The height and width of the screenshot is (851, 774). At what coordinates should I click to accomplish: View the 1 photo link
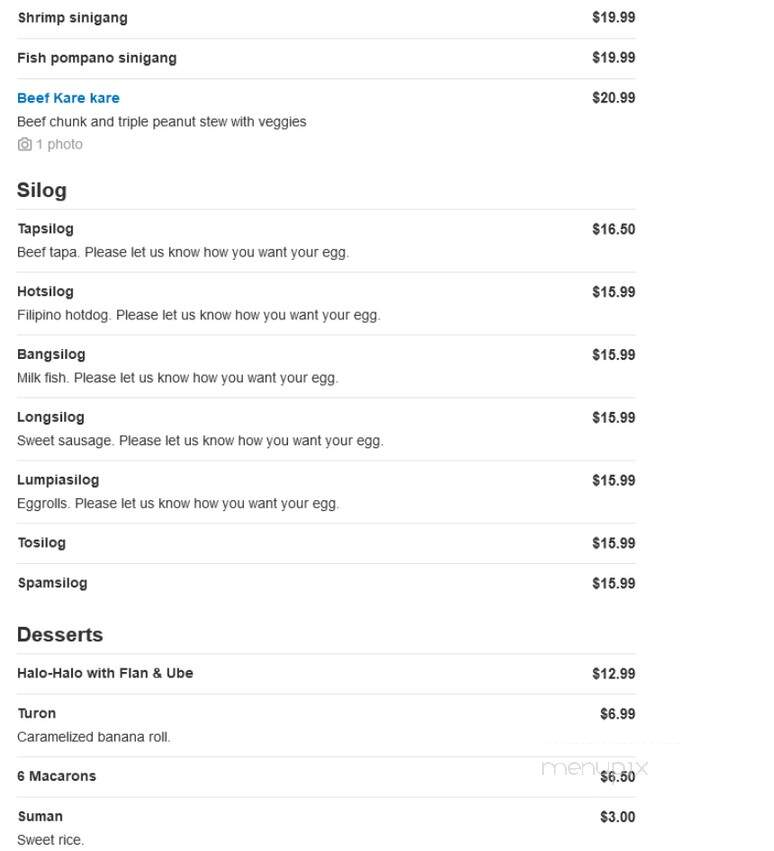coord(59,144)
